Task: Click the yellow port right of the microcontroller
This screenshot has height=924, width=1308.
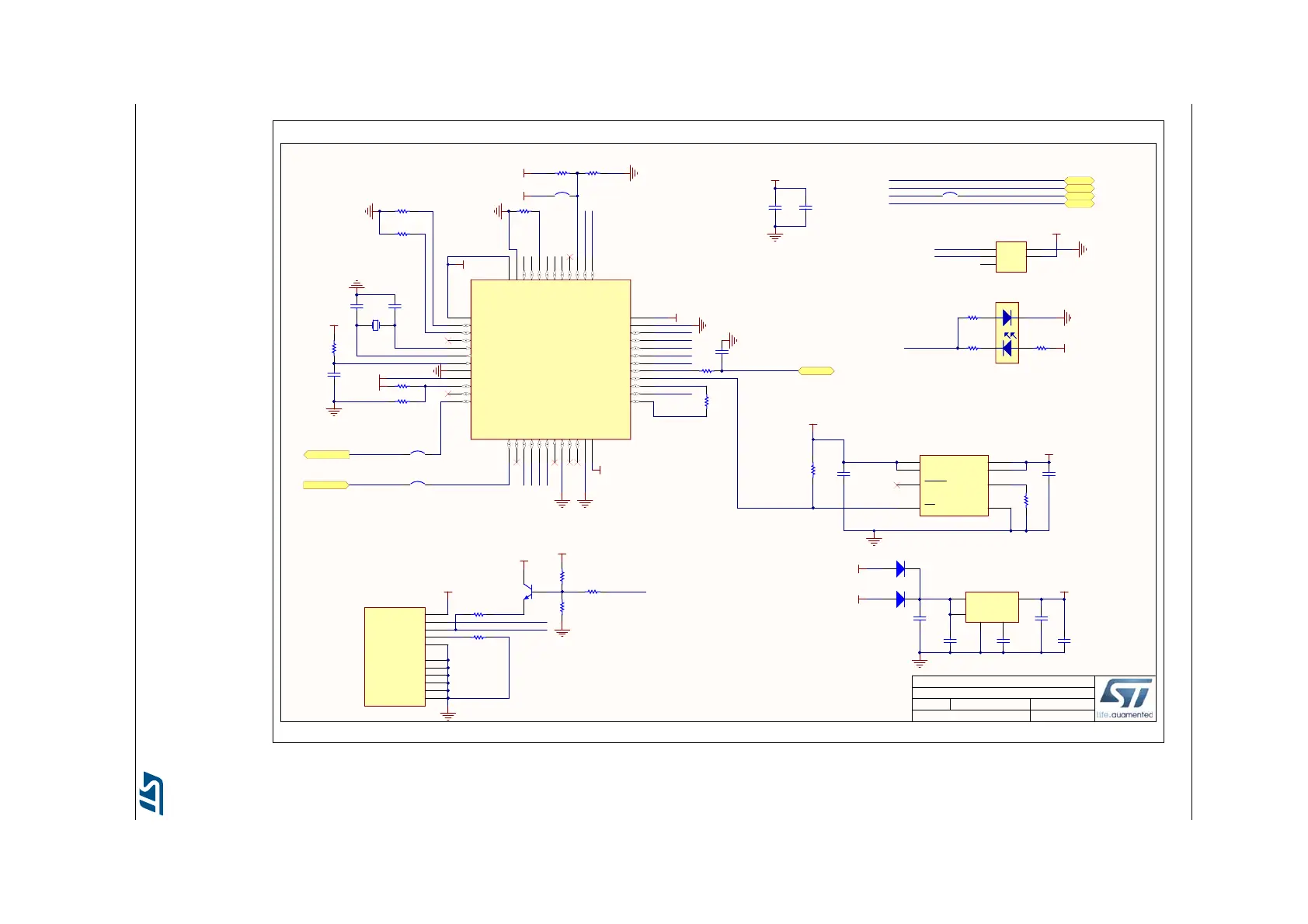Action: [x=816, y=371]
